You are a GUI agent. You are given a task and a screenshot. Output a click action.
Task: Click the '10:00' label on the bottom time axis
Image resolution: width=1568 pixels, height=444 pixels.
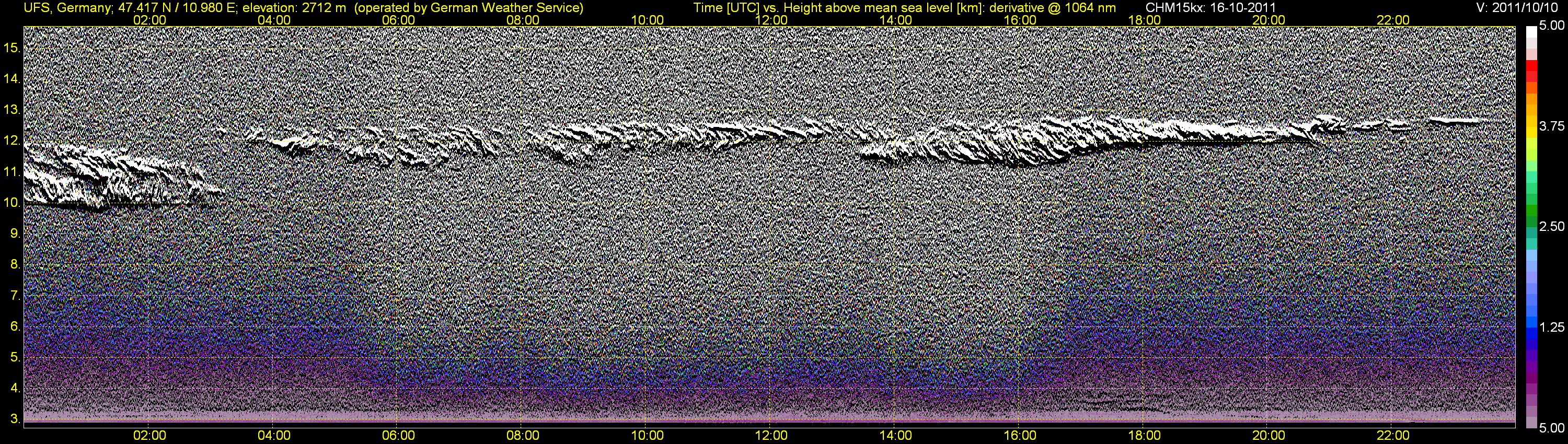tap(647, 436)
